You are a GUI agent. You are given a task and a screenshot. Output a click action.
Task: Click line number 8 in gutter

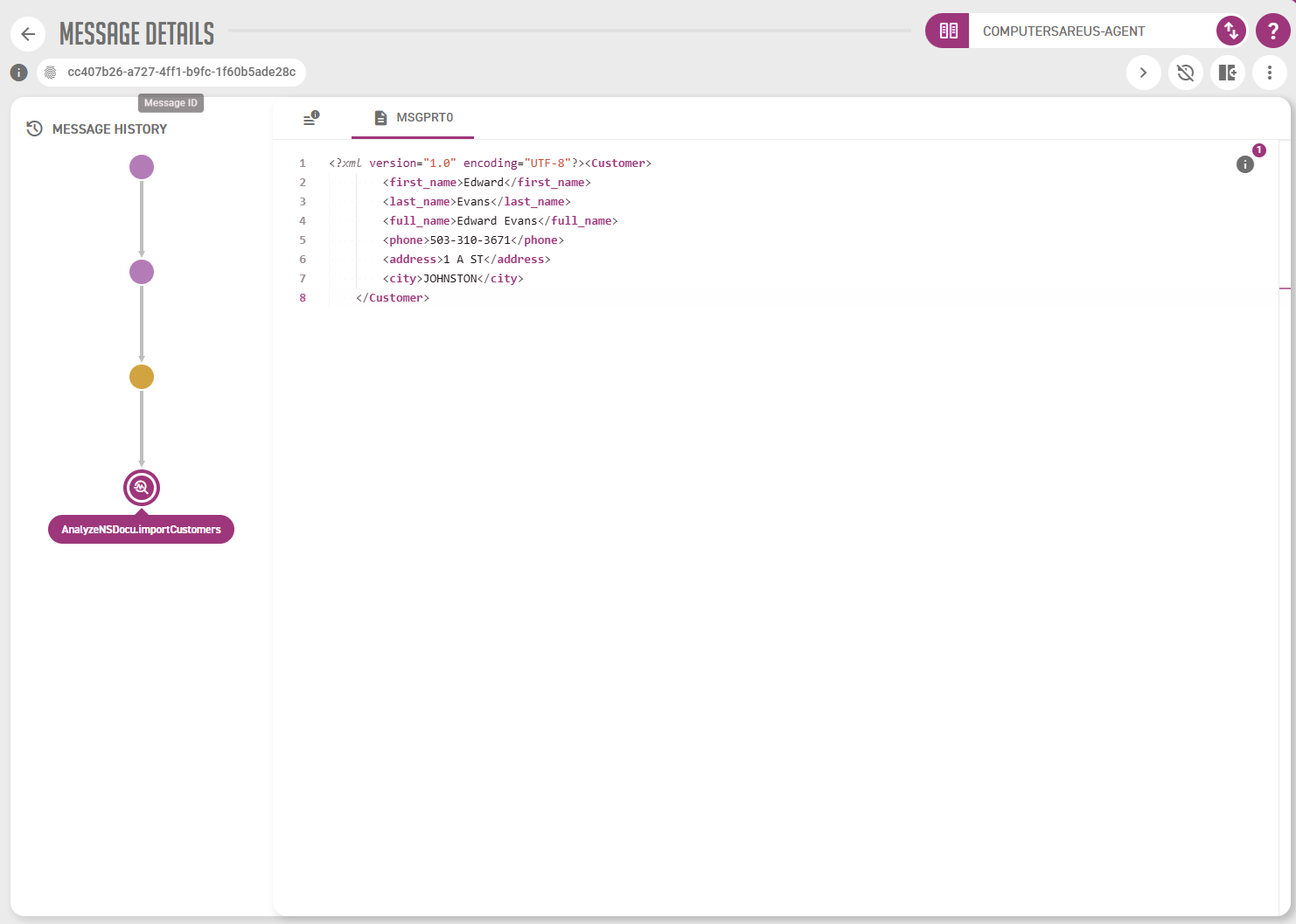click(303, 298)
